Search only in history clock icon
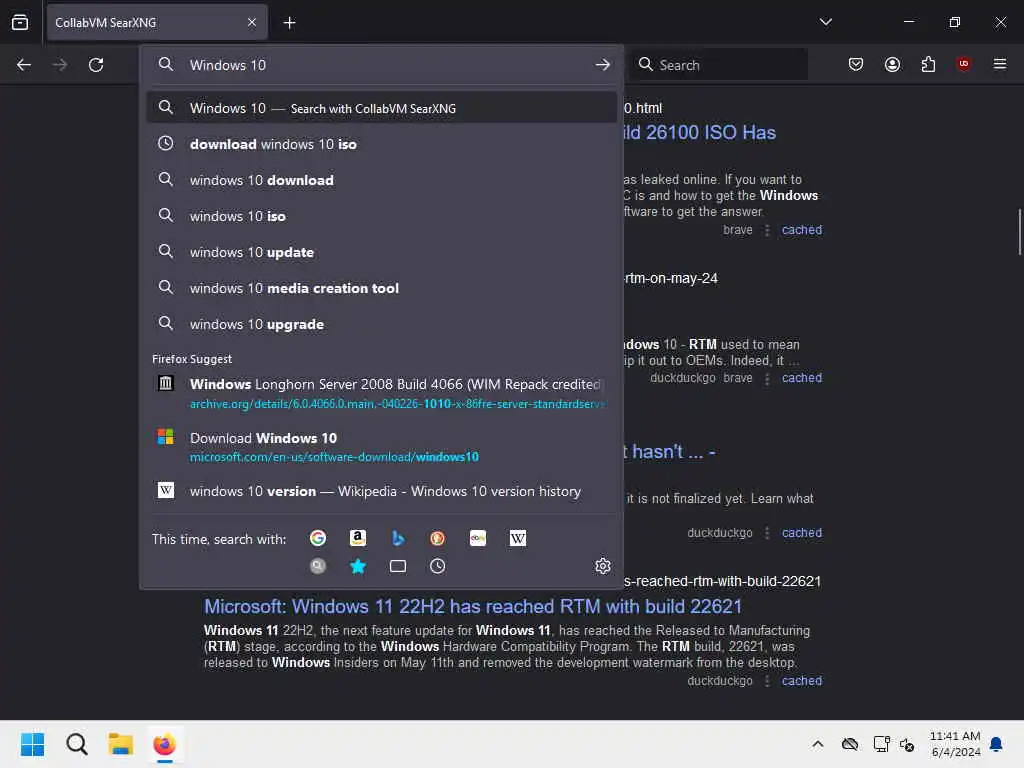 (438, 566)
